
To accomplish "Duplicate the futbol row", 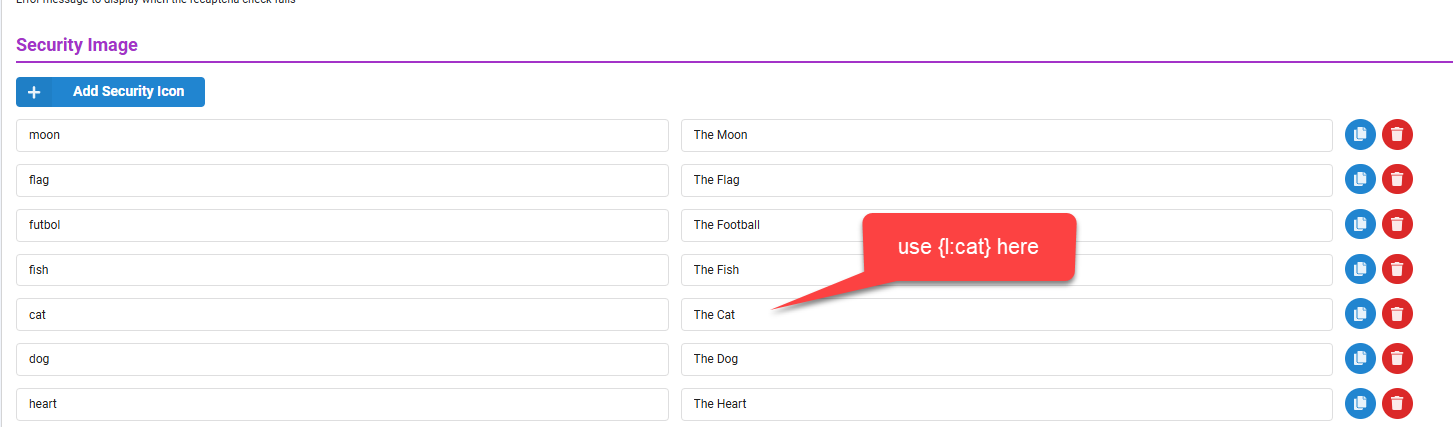I will click(1360, 225).
